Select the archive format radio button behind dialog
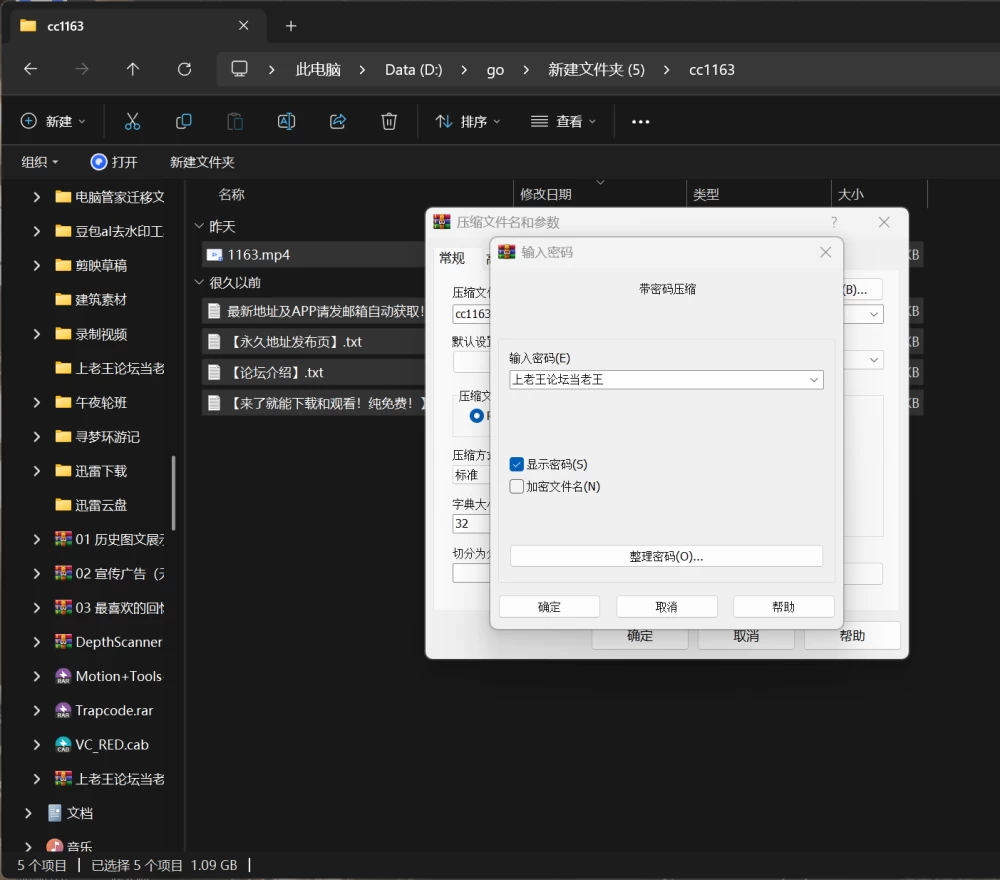 point(476,416)
